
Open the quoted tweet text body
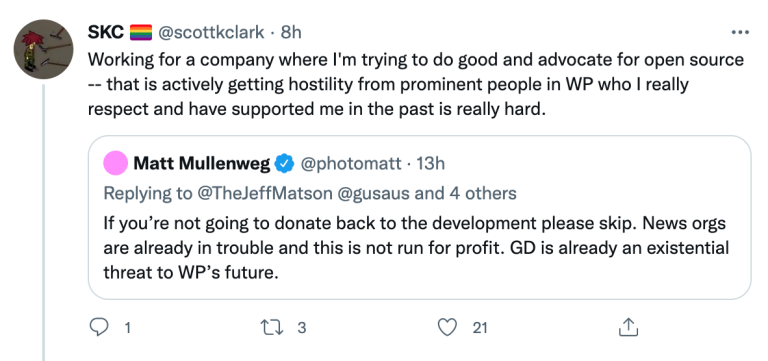[416, 247]
